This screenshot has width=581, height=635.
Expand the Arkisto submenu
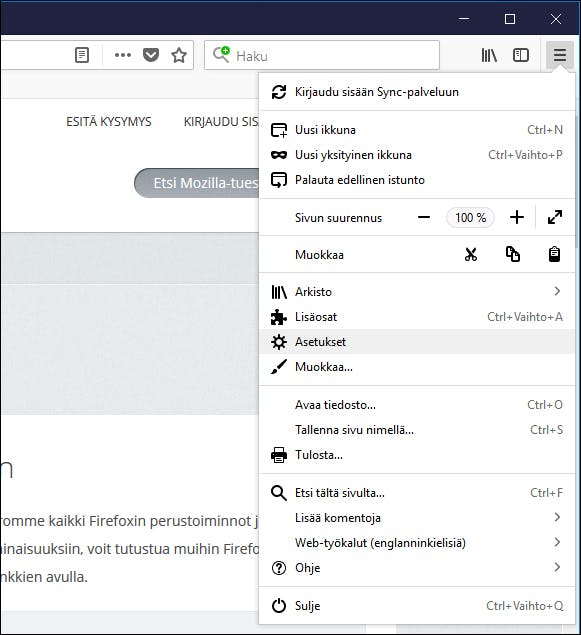(417, 292)
